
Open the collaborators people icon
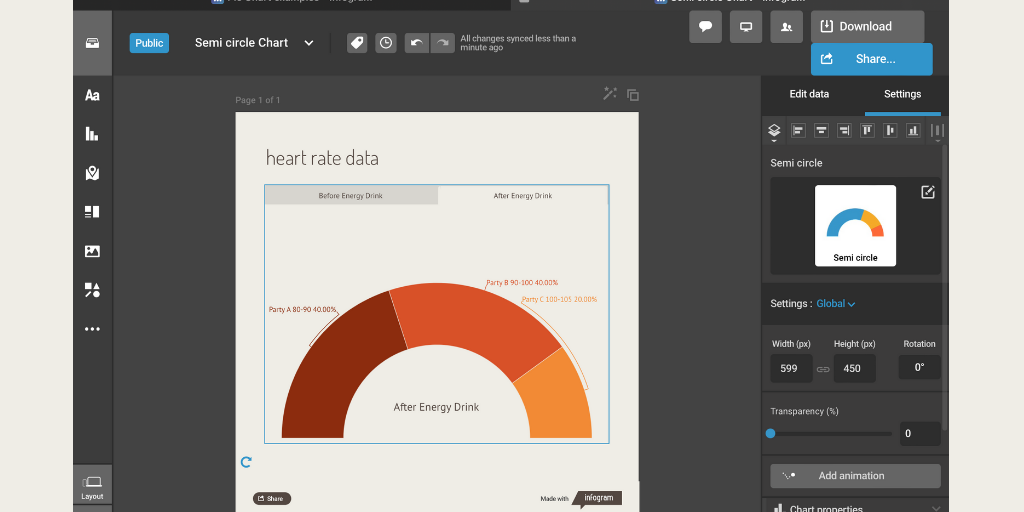point(787,27)
